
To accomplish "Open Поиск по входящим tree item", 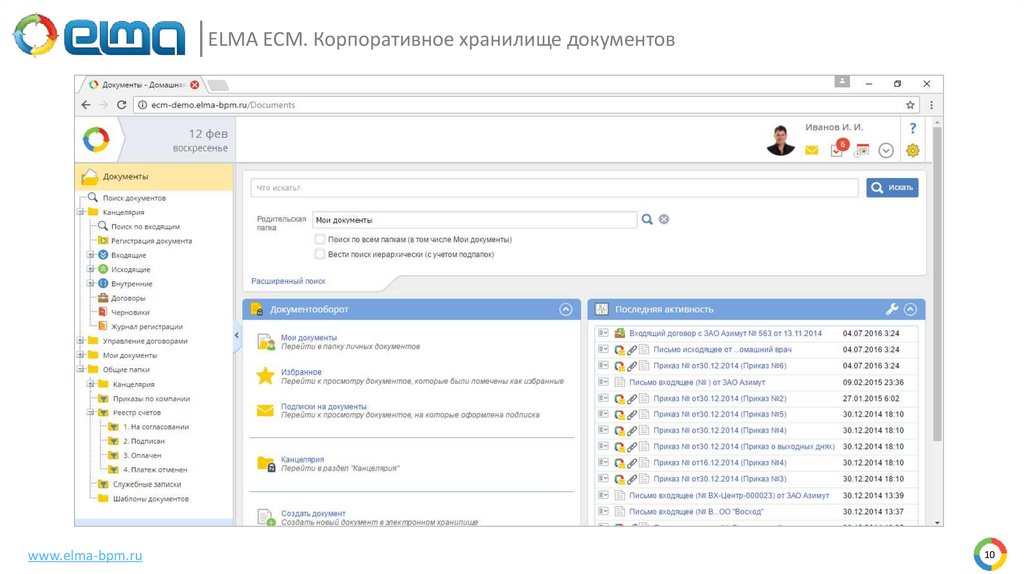I will click(x=145, y=227).
